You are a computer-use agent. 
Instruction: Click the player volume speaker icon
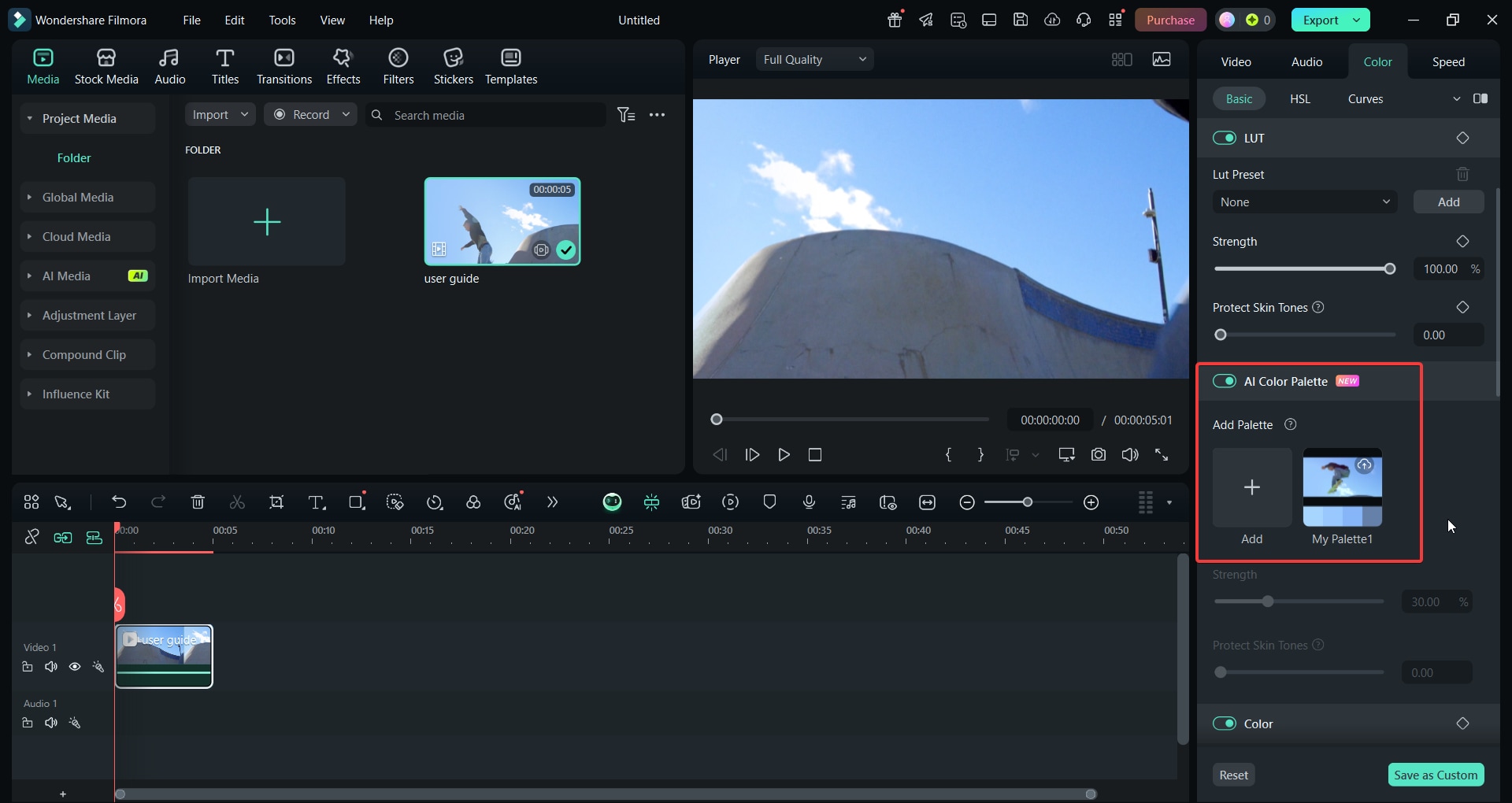pyautogui.click(x=1130, y=455)
